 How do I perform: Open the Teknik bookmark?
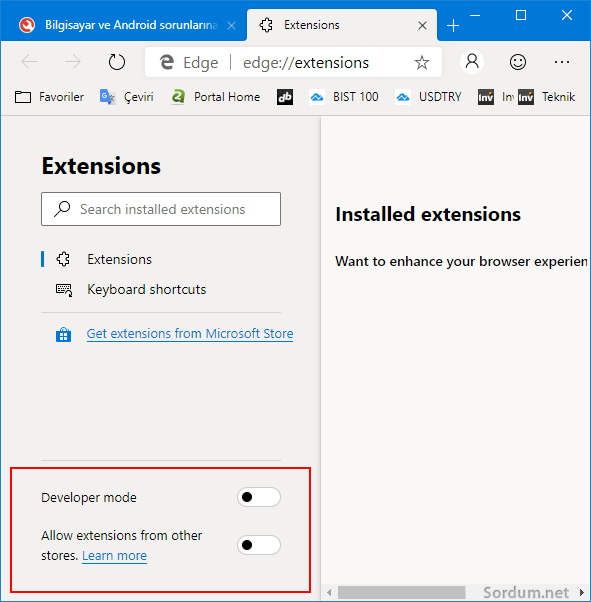pos(546,97)
